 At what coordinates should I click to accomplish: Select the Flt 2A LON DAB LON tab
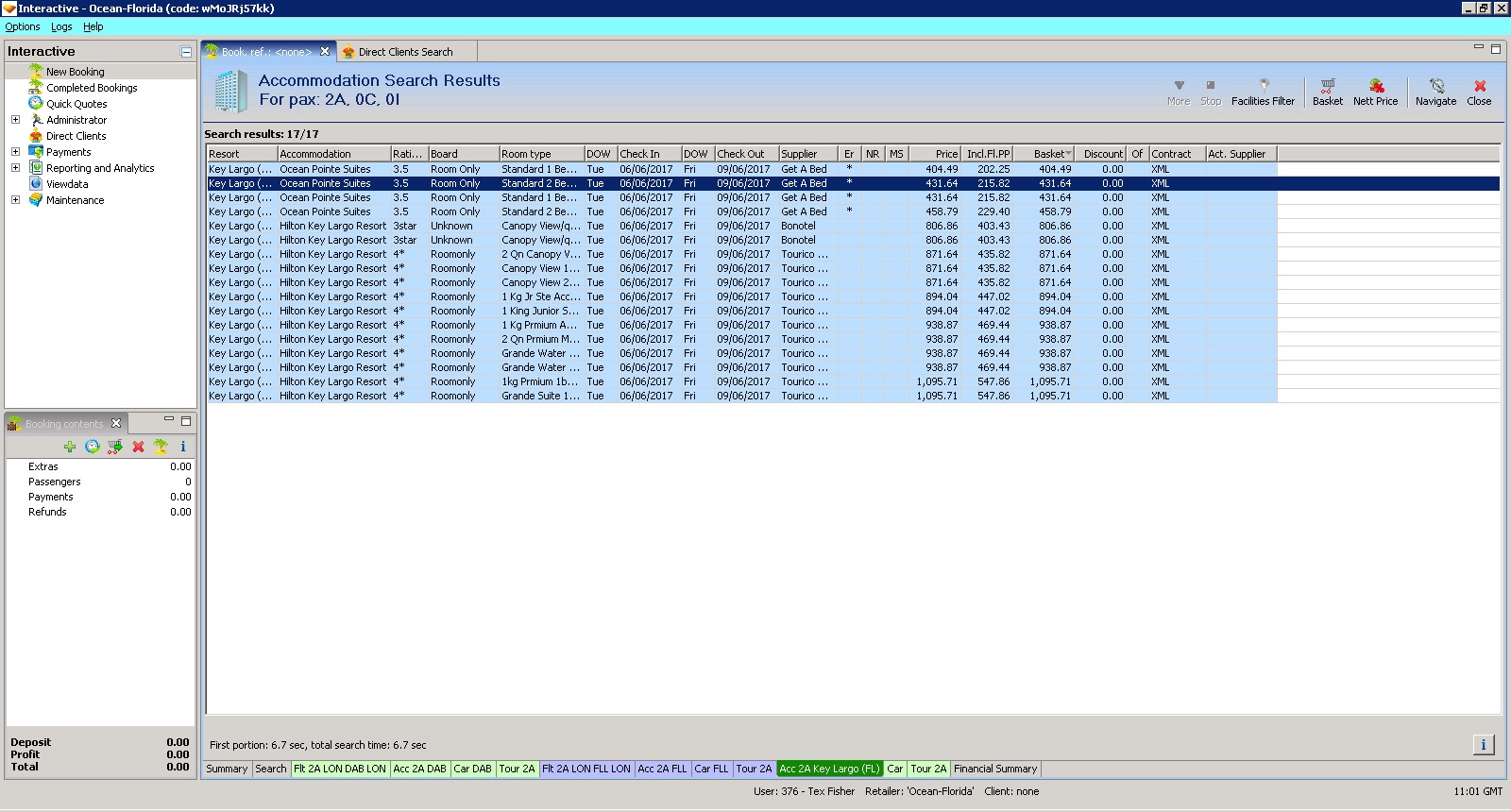pos(339,769)
